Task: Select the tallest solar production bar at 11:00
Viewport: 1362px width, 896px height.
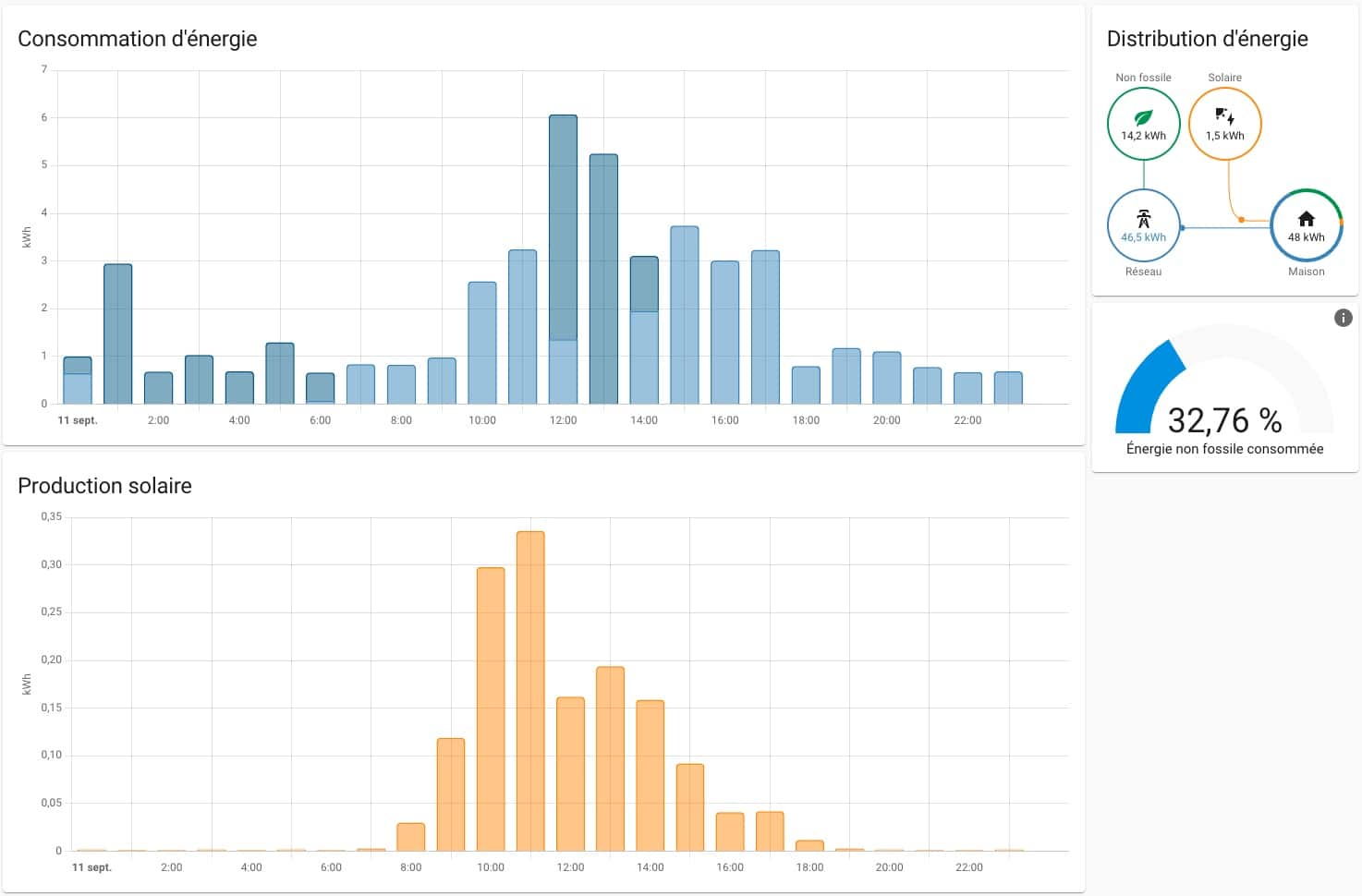Action: (530, 691)
